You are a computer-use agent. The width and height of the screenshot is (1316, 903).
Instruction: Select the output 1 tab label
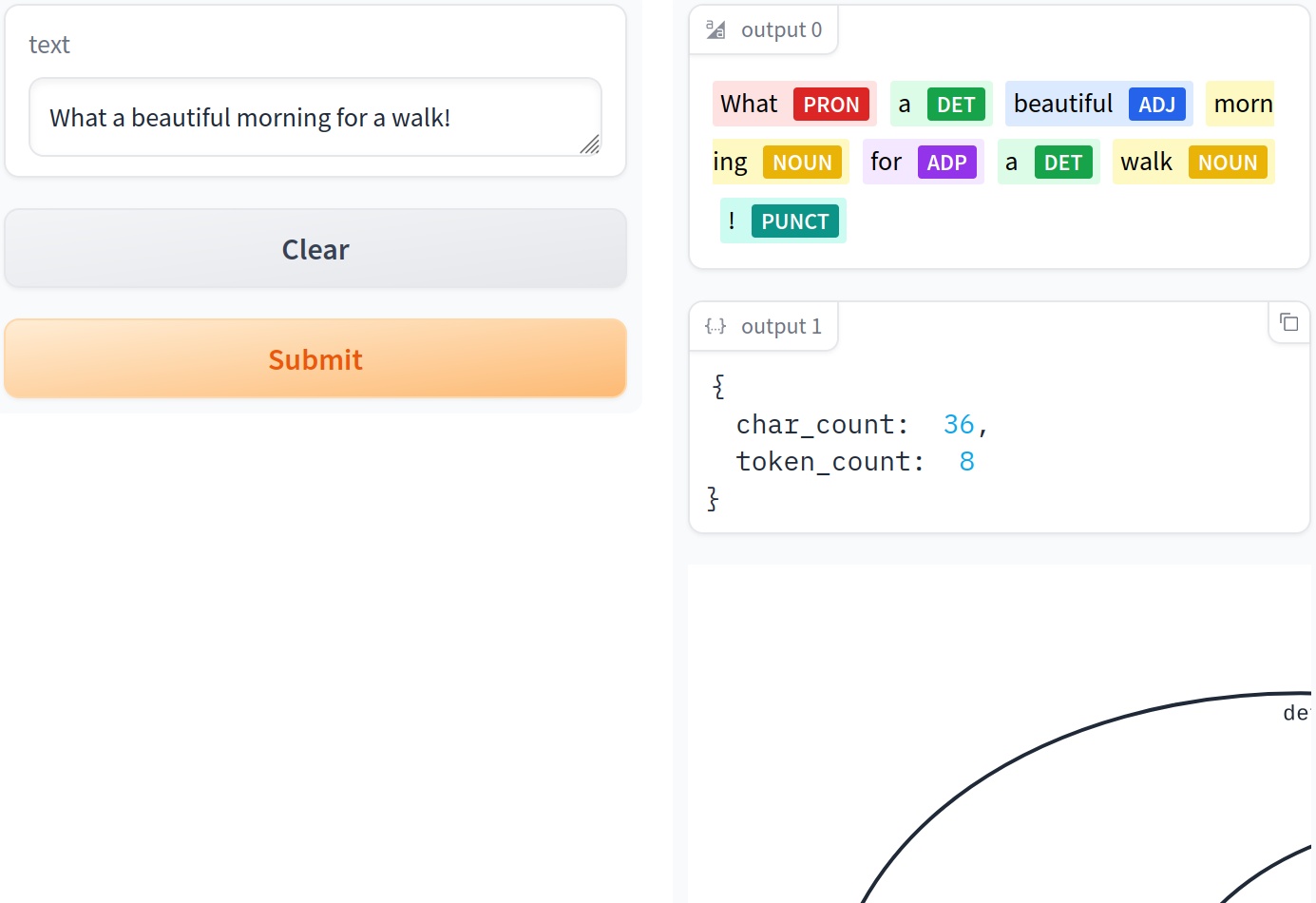[779, 325]
